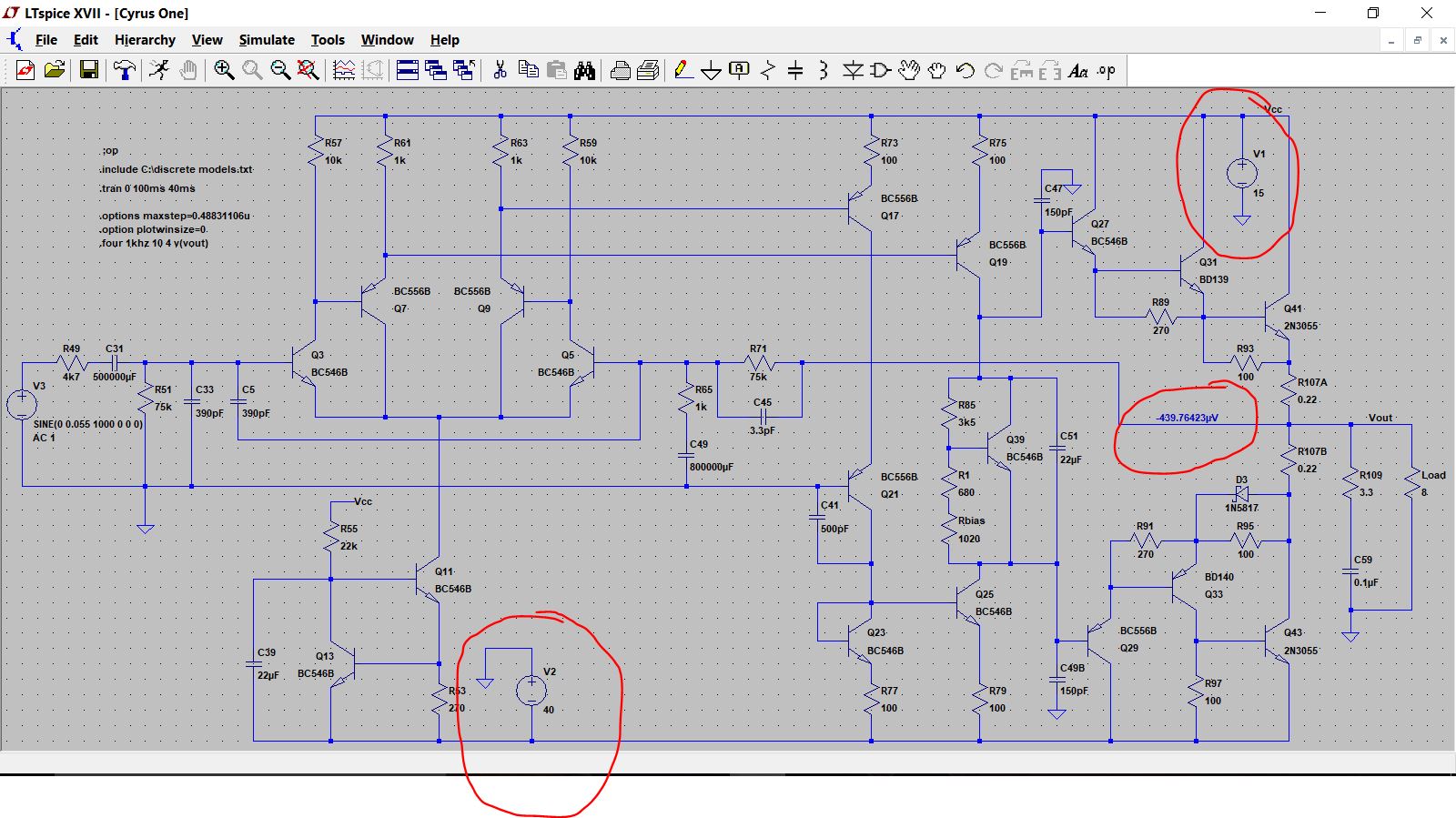The image size is (1456, 818).
Task: Click the Rbias resistor label
Action: 971,520
